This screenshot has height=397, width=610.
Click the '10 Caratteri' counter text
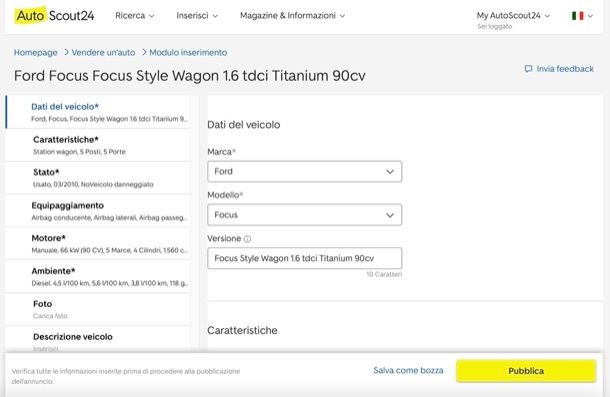coord(384,274)
